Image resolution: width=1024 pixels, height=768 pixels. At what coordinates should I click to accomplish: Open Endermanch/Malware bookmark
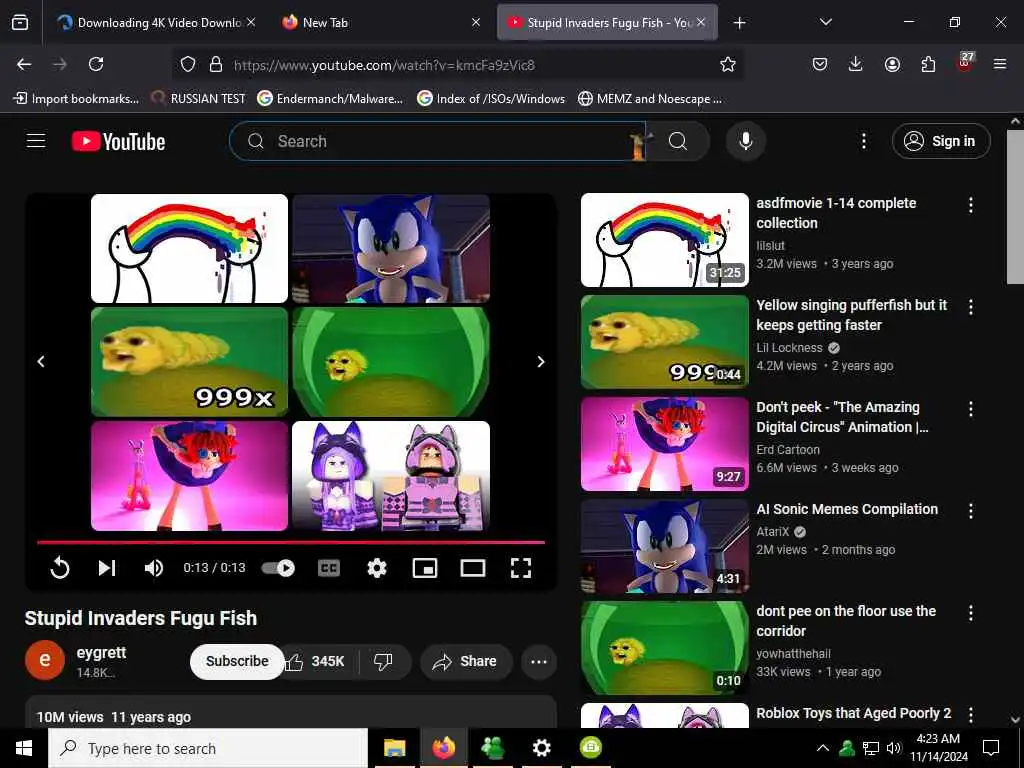[x=330, y=99]
